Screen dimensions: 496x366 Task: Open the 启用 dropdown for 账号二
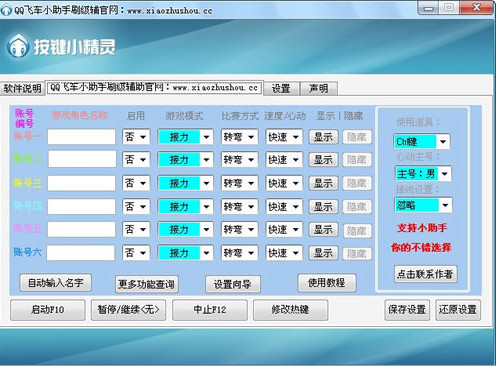click(136, 159)
